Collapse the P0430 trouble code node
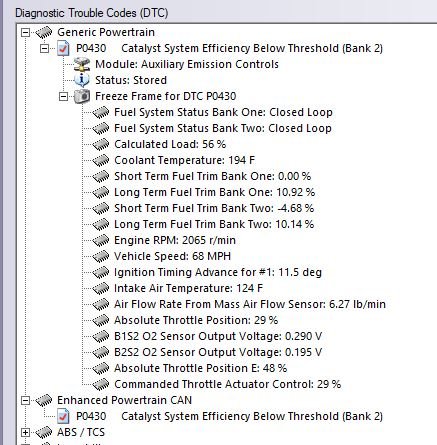The image size is (437, 445). [x=44, y=48]
